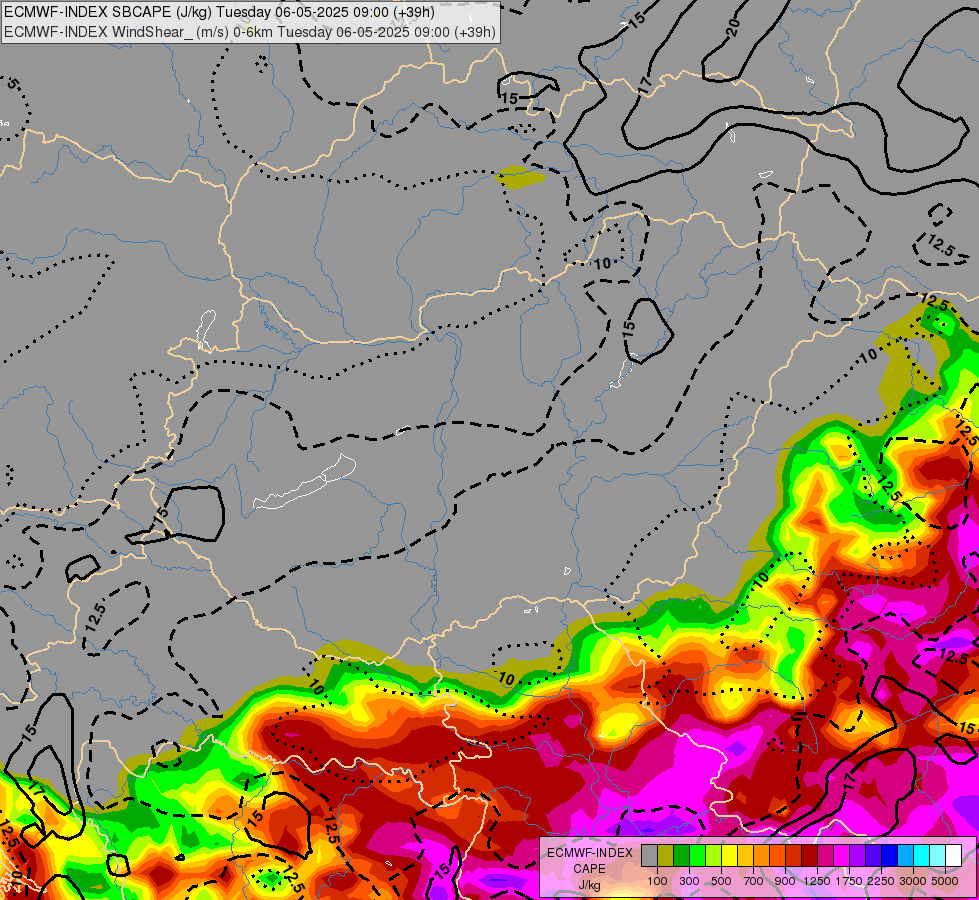The height and width of the screenshot is (900, 979).
Task: Click the sky blue legend swatch
Action: point(905,856)
